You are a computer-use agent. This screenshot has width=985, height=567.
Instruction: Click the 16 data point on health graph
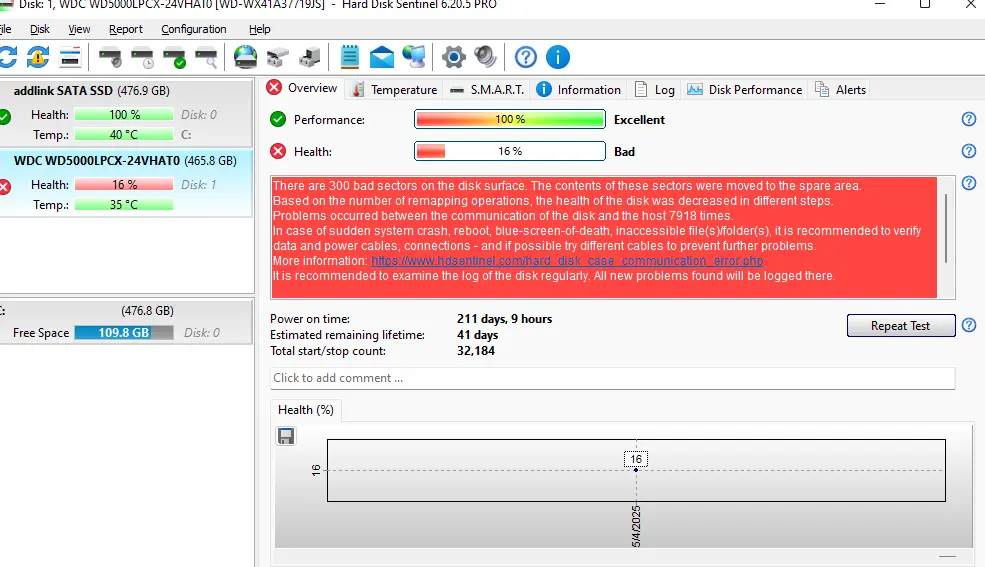coord(636,470)
